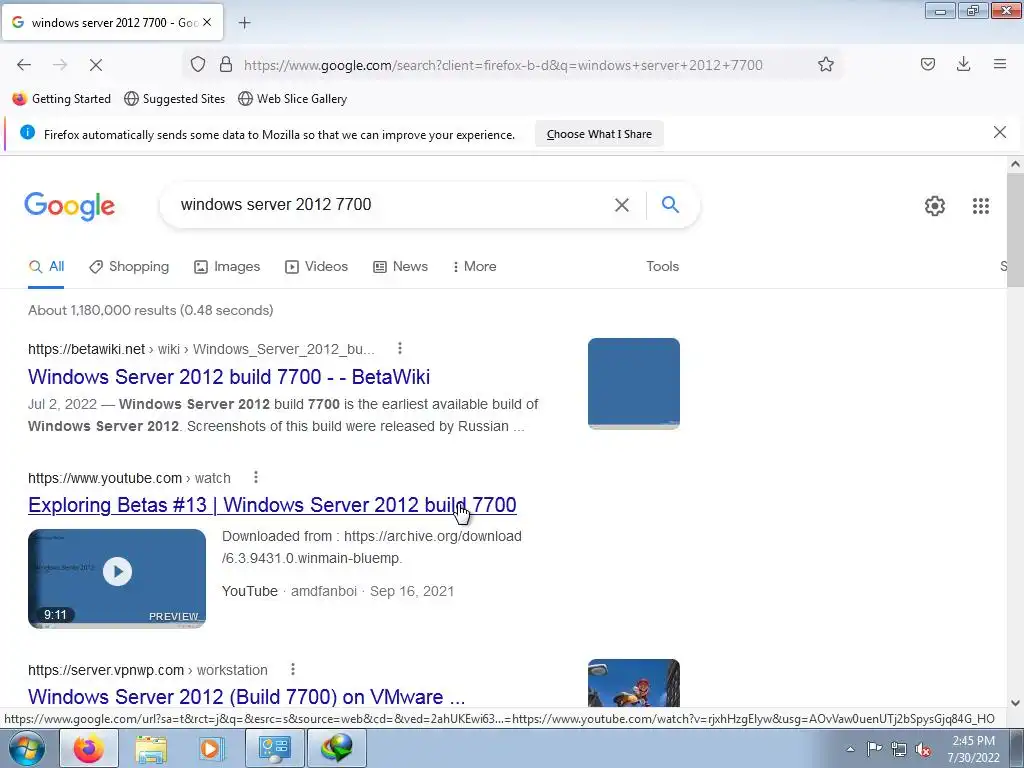Open Save to Pocket

point(928,64)
